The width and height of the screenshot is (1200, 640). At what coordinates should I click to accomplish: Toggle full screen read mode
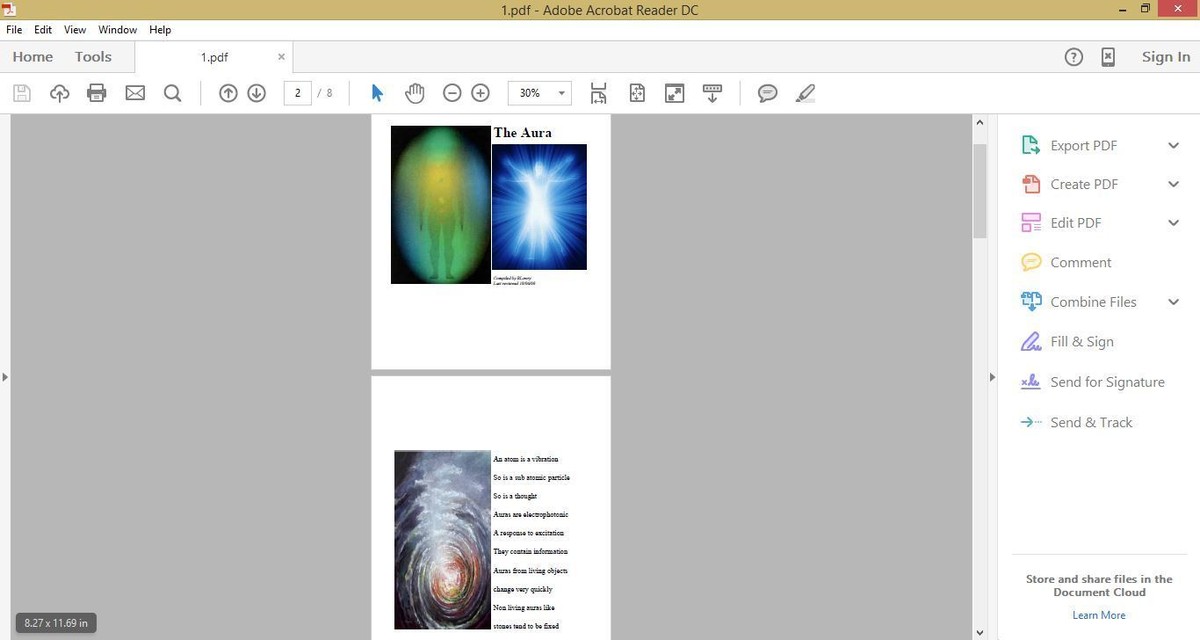click(675, 93)
